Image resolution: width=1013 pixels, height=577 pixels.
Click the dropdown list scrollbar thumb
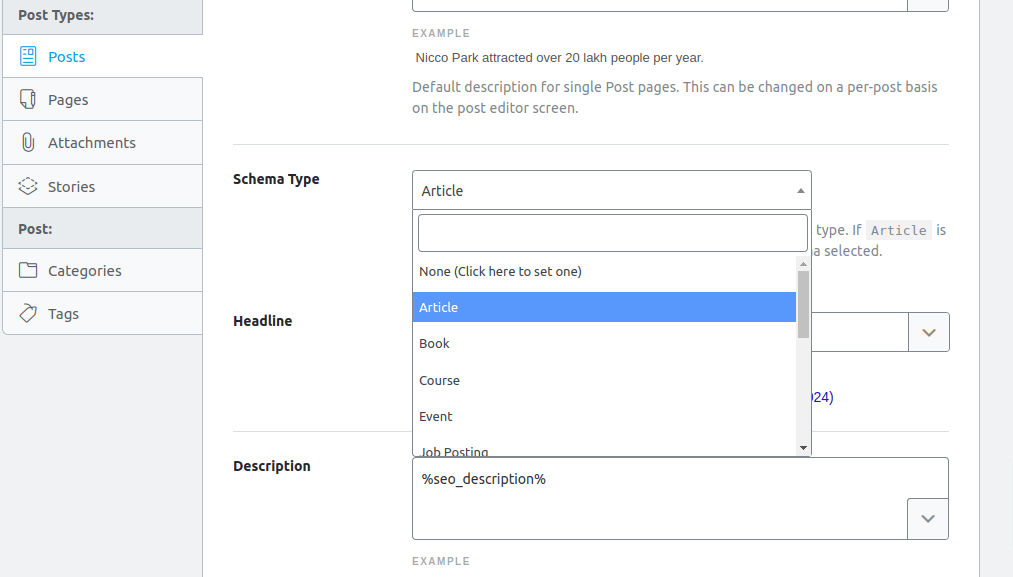(803, 304)
